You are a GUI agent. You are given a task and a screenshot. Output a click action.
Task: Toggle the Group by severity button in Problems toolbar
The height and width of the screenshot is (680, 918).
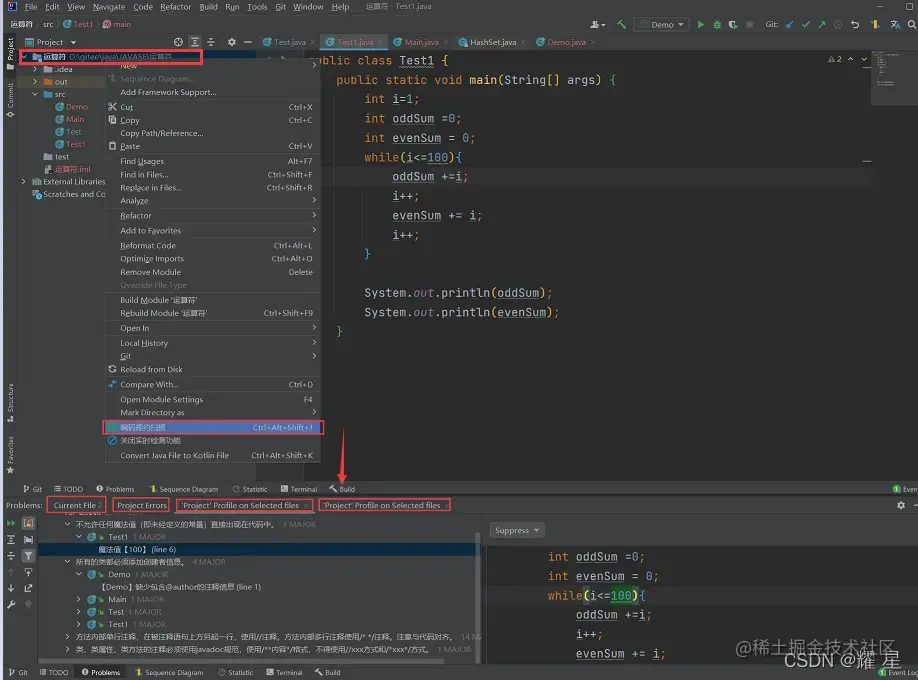28,523
